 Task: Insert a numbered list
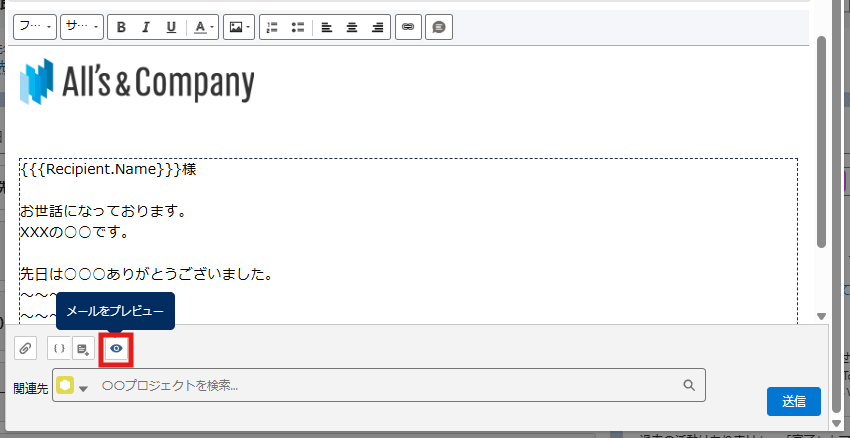tap(272, 27)
